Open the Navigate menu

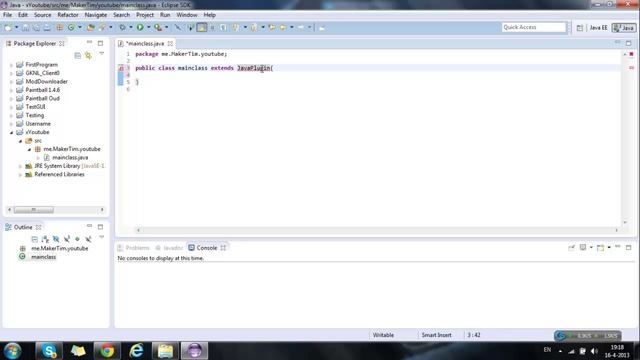pos(96,15)
